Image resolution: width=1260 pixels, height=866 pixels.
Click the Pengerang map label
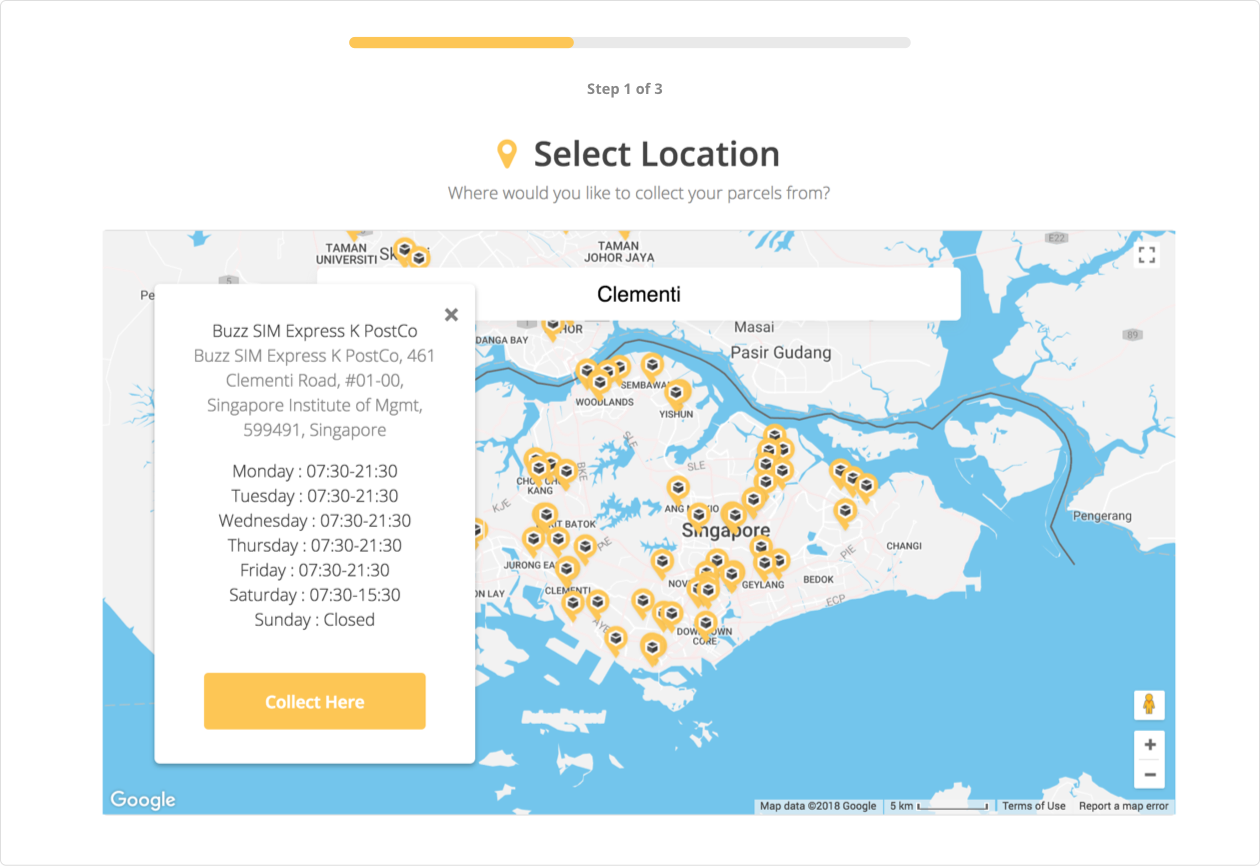[x=1102, y=516]
